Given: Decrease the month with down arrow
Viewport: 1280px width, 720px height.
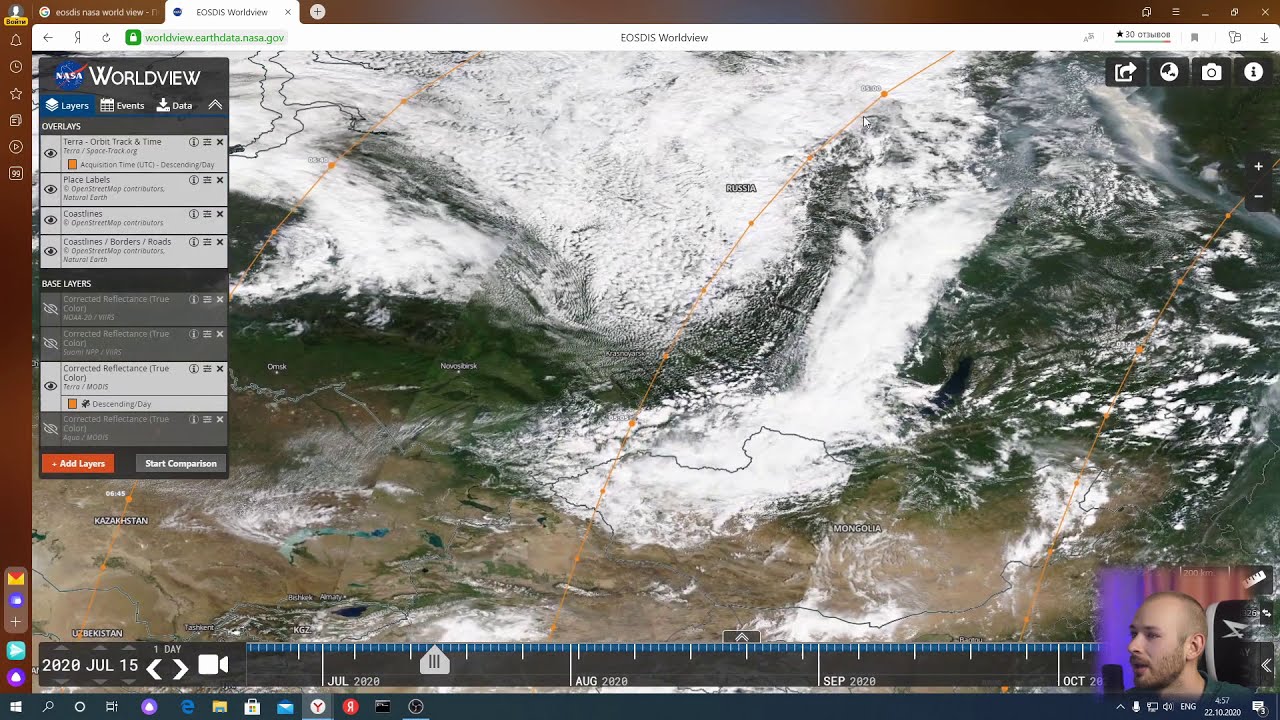Looking at the screenshot, I should pyautogui.click(x=99, y=681).
